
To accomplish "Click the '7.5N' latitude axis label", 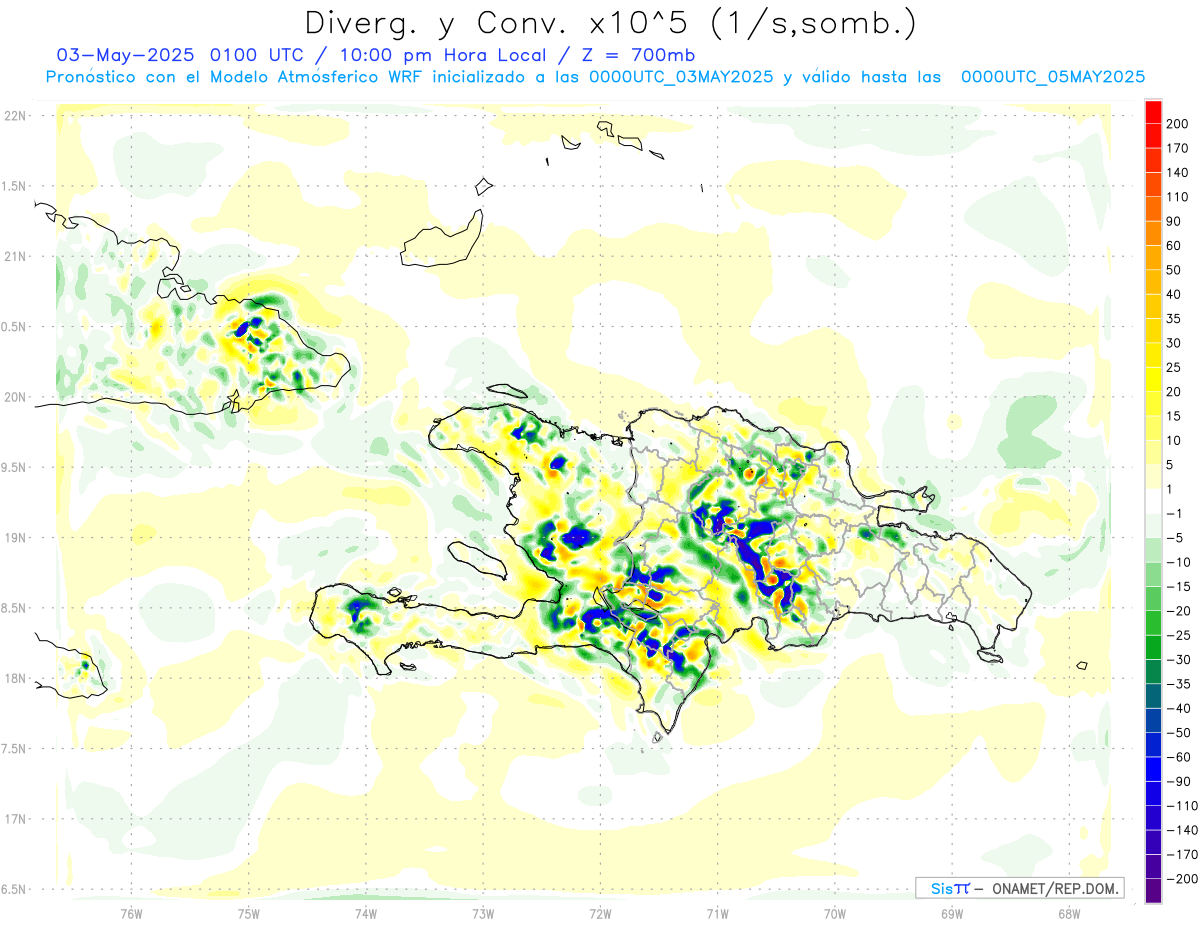I will coord(14,748).
